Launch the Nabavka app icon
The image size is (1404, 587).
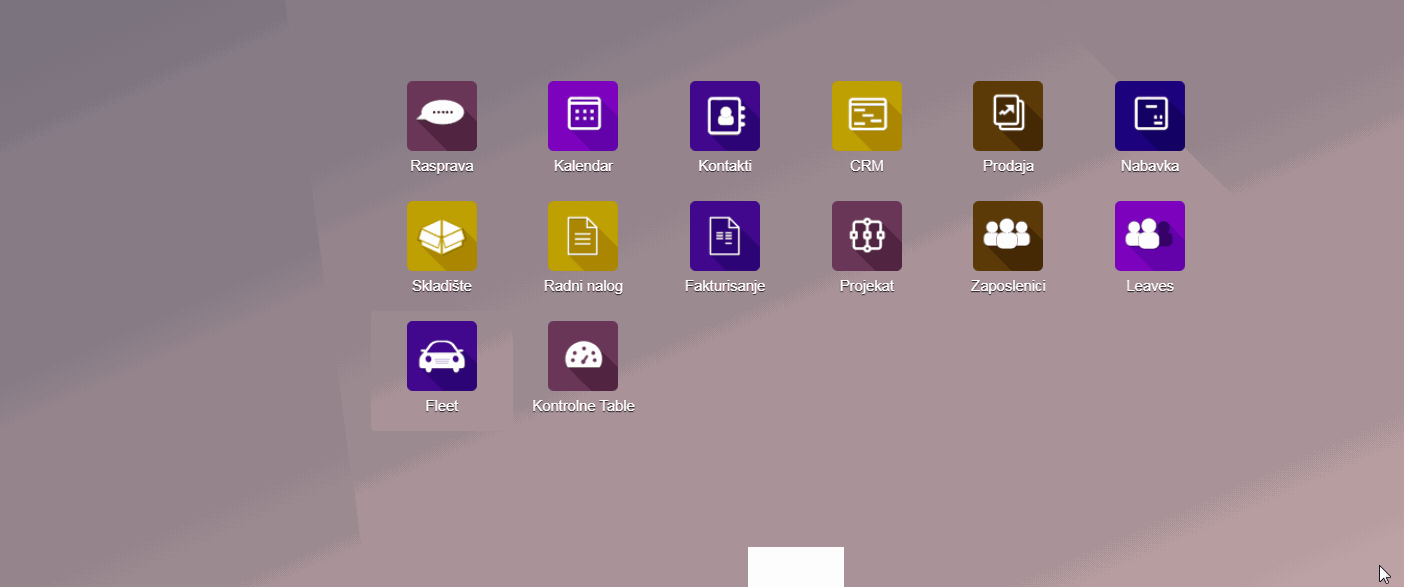(x=1150, y=116)
